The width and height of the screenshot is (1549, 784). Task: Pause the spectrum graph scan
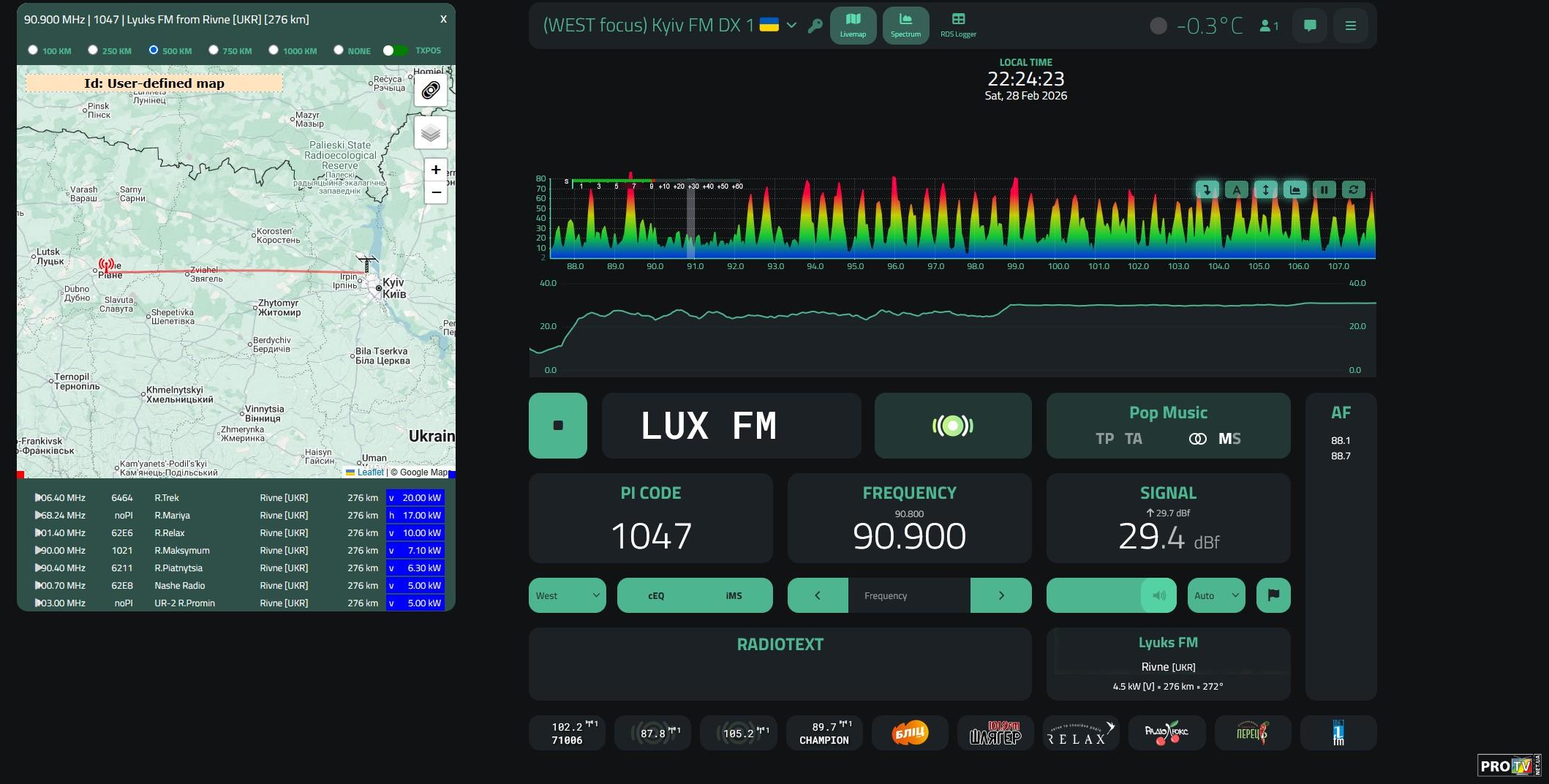[1324, 190]
